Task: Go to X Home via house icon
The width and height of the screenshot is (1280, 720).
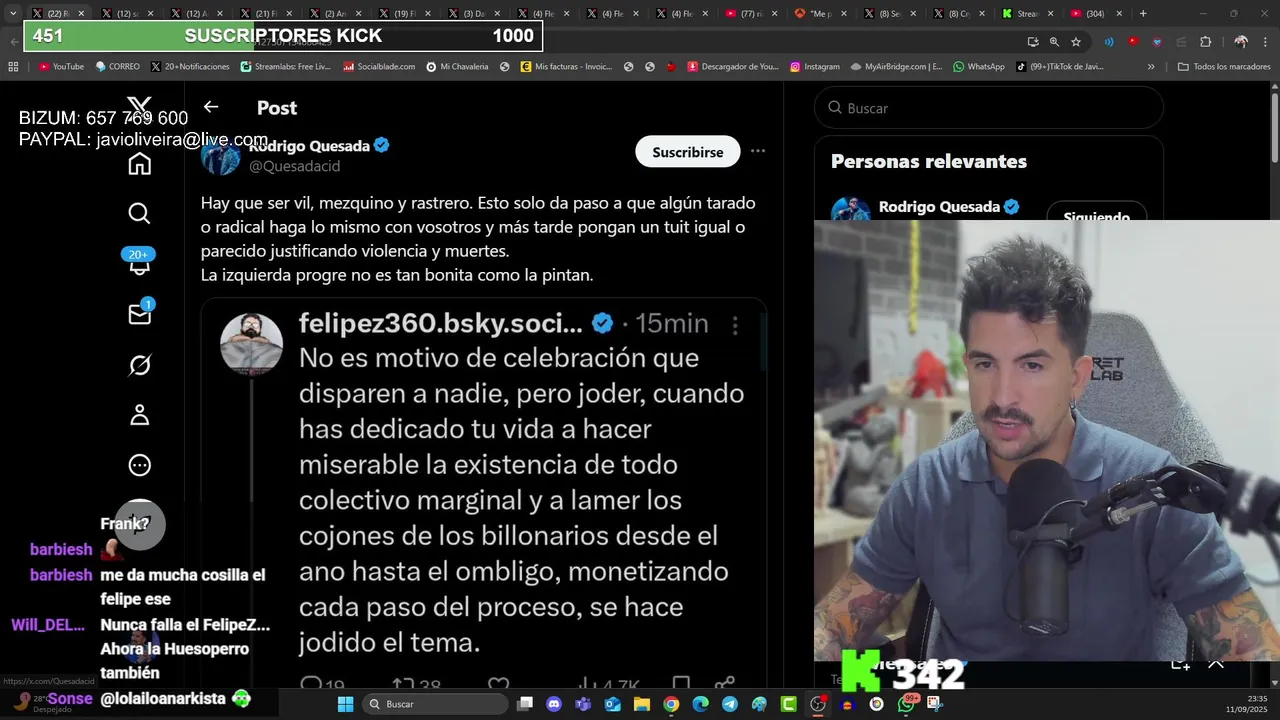Action: tap(139, 164)
